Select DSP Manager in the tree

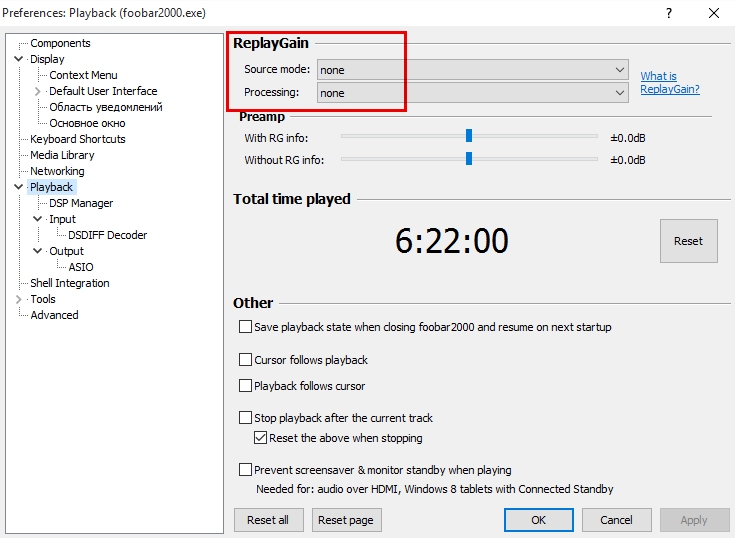(81, 203)
